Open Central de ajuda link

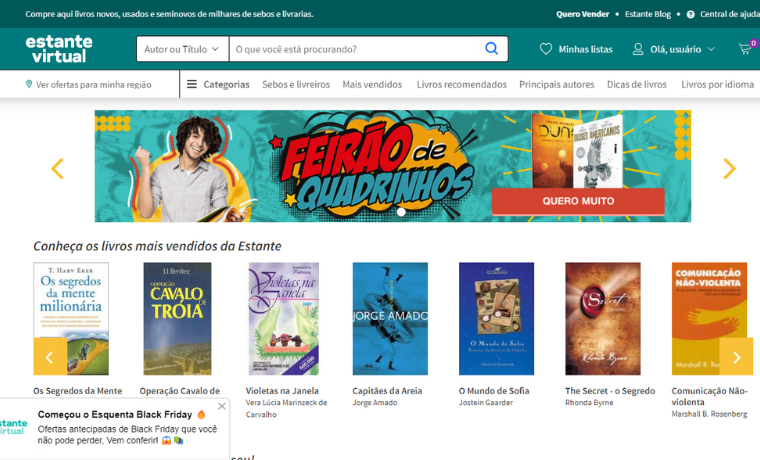(729, 14)
